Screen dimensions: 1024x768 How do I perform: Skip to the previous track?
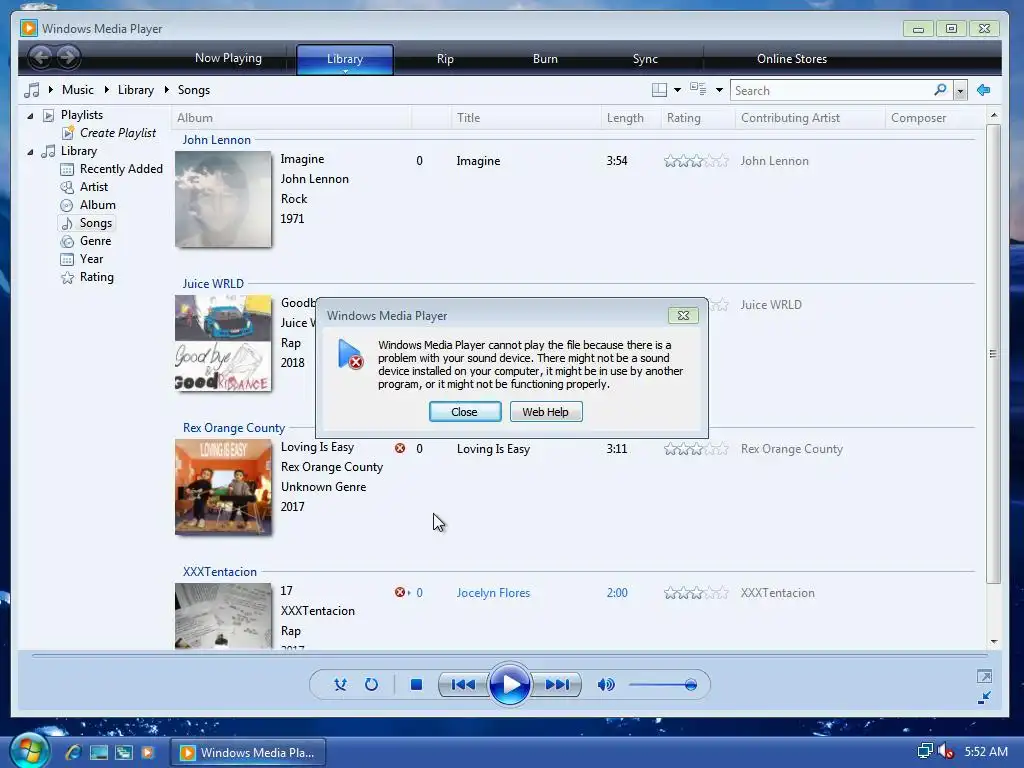pos(463,684)
